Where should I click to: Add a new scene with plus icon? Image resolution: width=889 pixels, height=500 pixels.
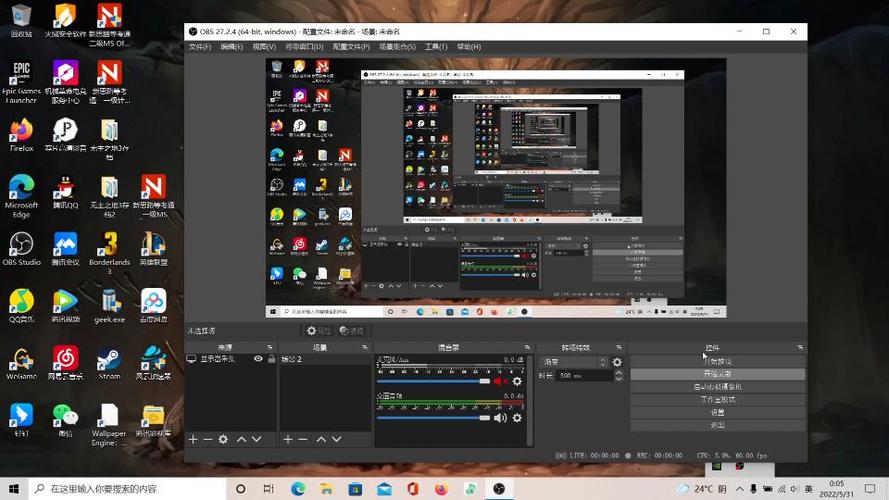click(x=288, y=439)
